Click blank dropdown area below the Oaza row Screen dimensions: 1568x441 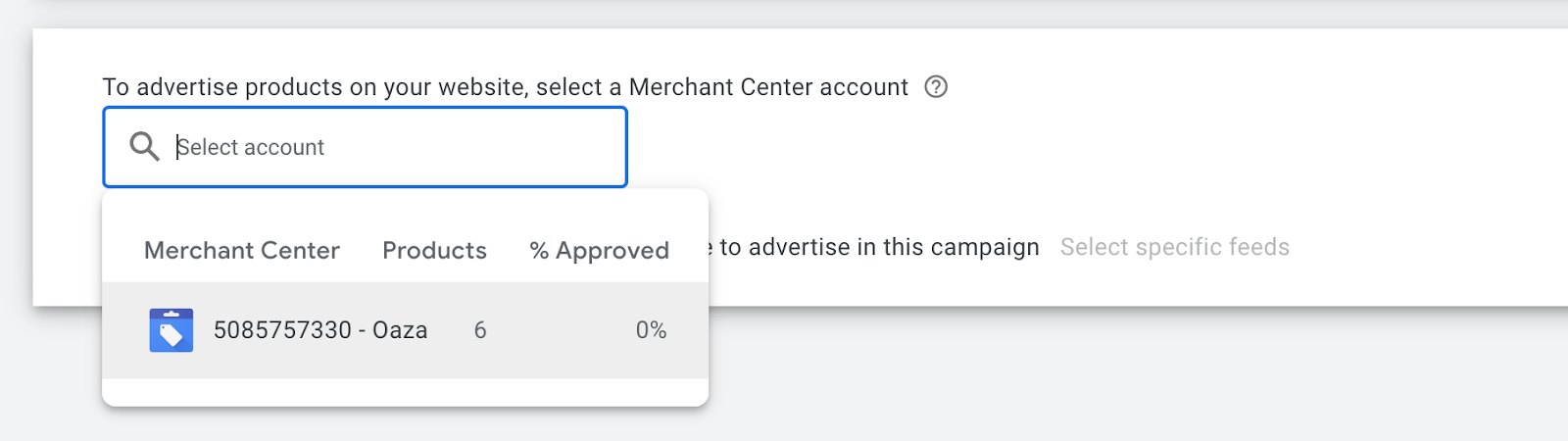(405, 392)
